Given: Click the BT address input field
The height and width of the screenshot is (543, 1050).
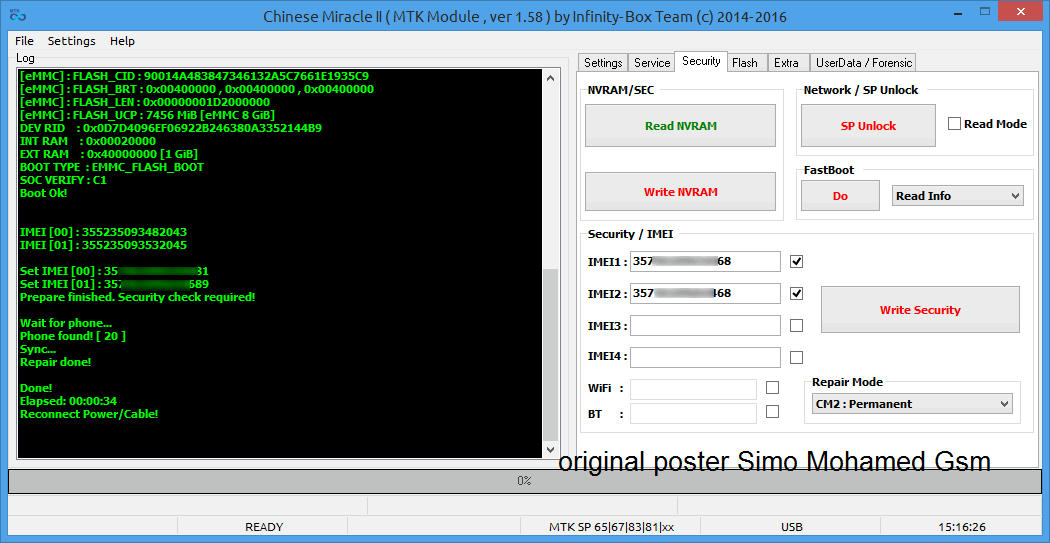Looking at the screenshot, I should tap(693, 413).
